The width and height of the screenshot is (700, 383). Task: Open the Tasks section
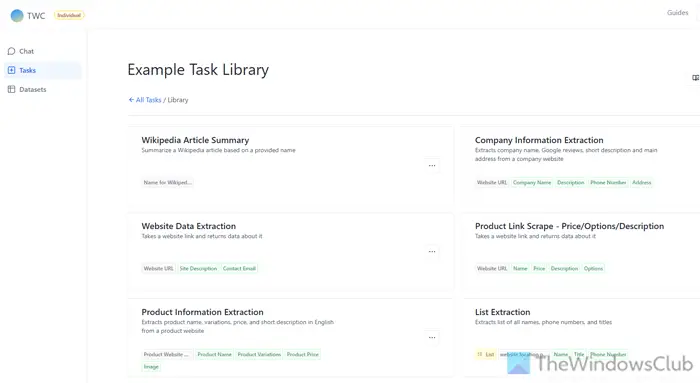[x=42, y=70]
